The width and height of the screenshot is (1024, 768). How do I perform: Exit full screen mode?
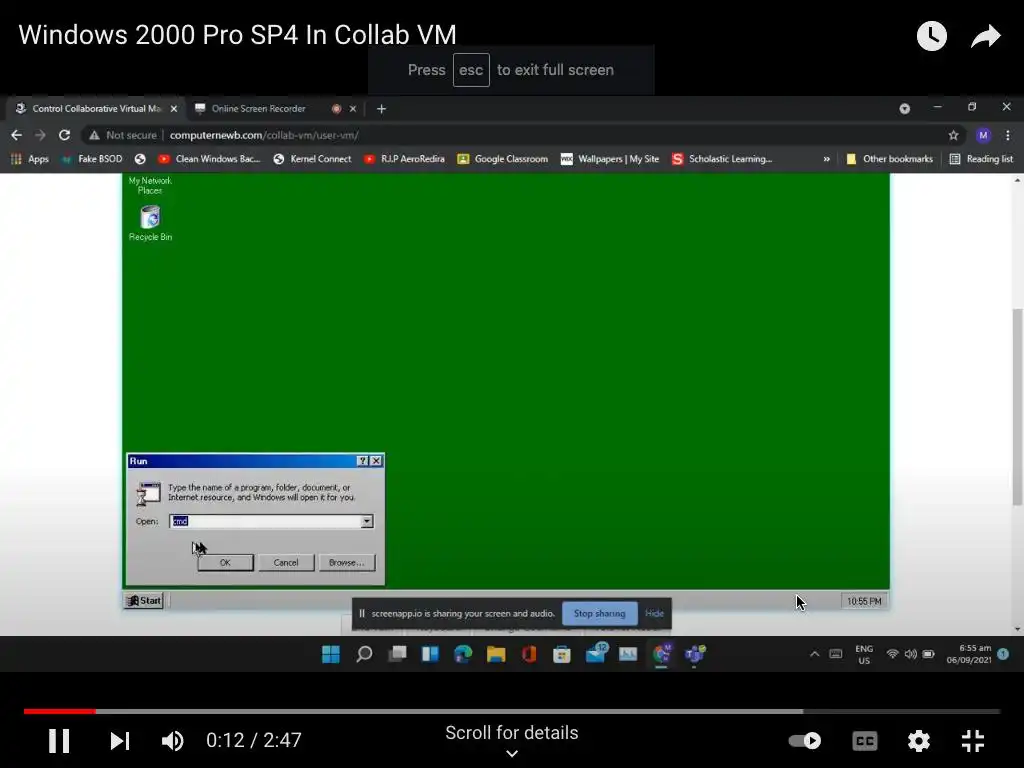(x=972, y=741)
